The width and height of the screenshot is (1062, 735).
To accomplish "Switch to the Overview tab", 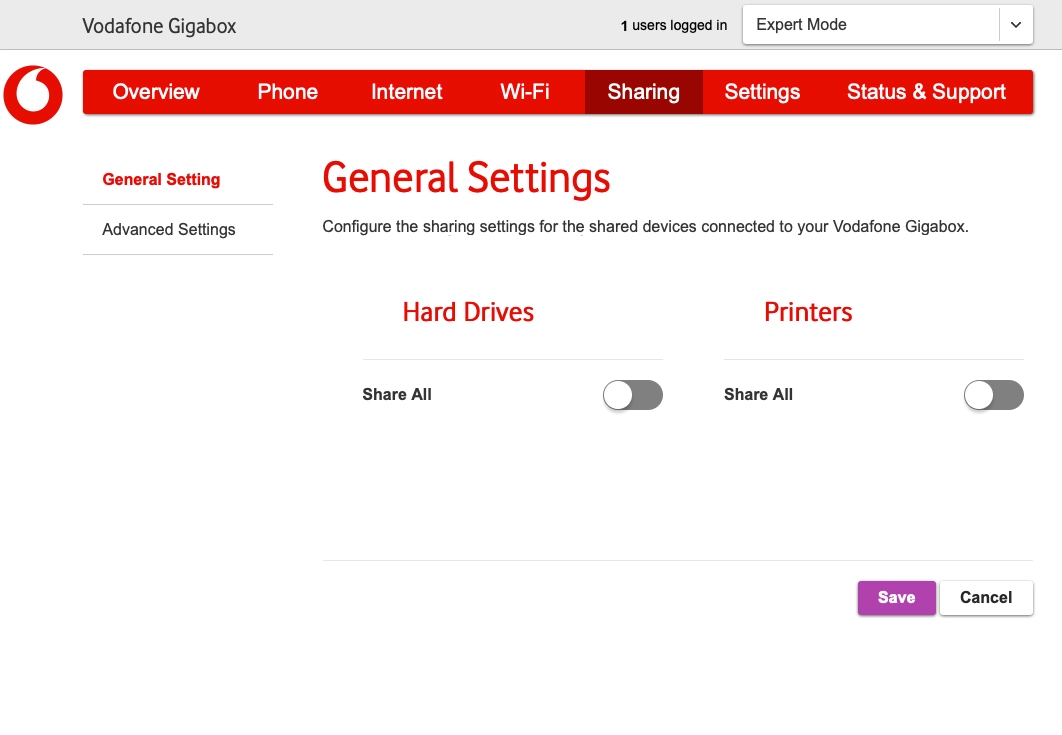I will click(156, 91).
